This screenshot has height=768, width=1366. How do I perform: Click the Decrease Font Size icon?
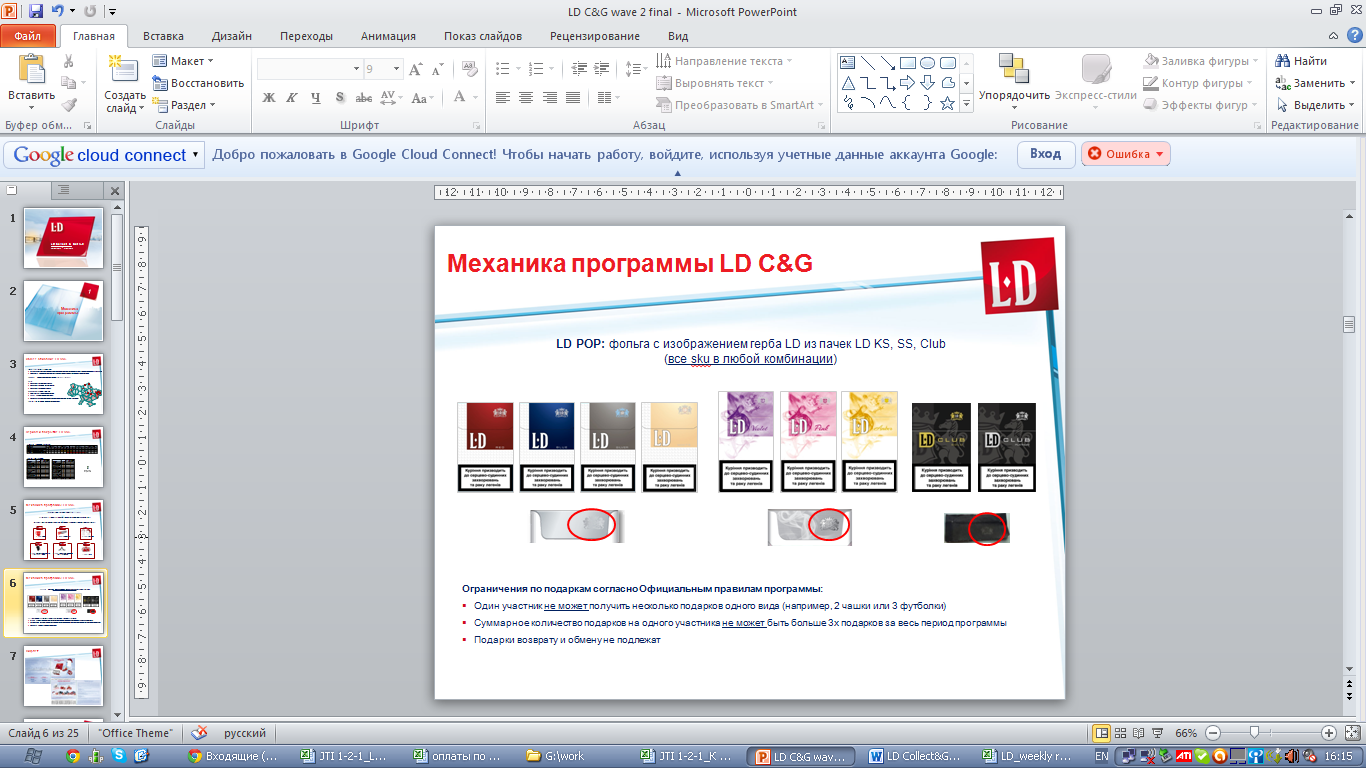[438, 69]
